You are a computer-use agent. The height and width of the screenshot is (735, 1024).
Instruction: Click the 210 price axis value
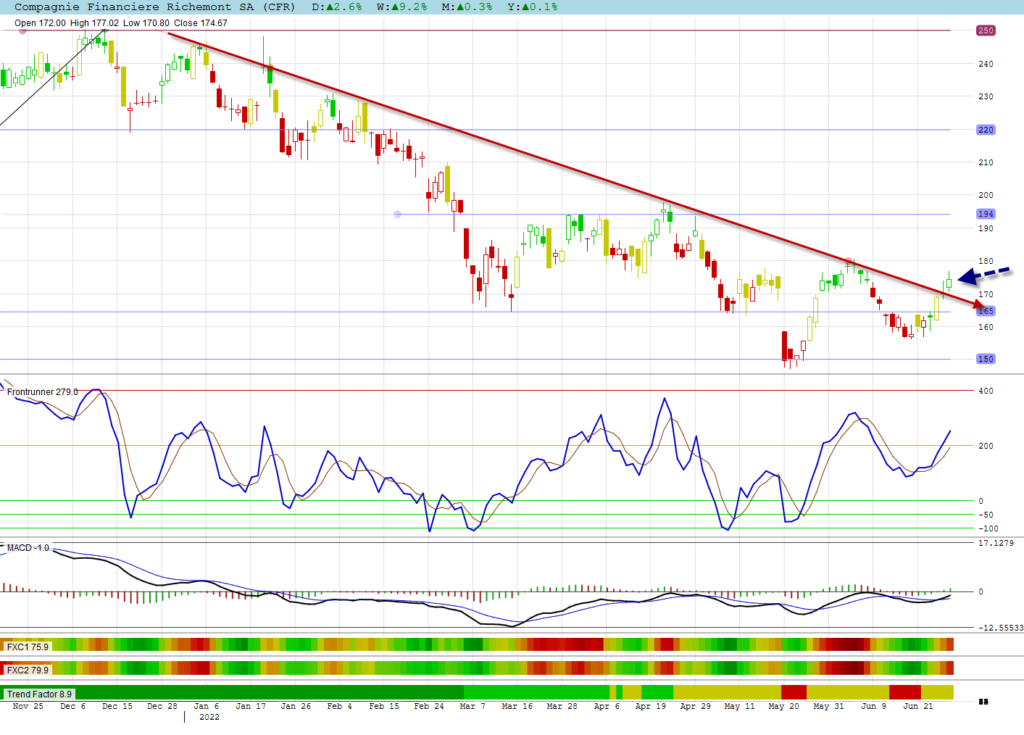tap(985, 163)
